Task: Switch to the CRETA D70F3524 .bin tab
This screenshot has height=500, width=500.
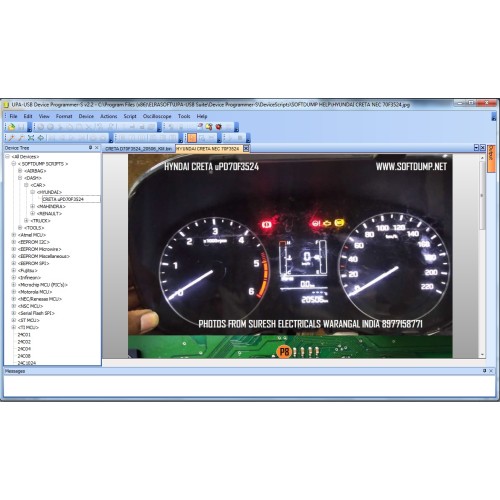Action: (139, 149)
